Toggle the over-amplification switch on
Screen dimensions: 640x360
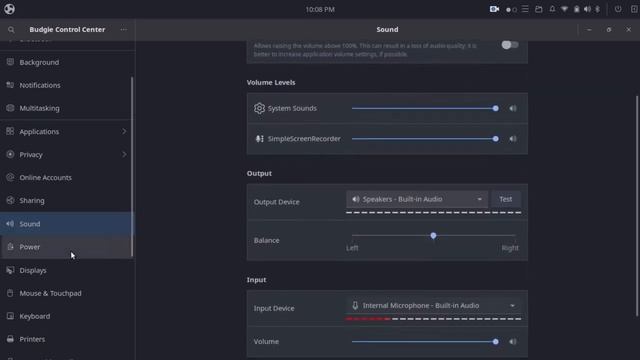click(510, 45)
